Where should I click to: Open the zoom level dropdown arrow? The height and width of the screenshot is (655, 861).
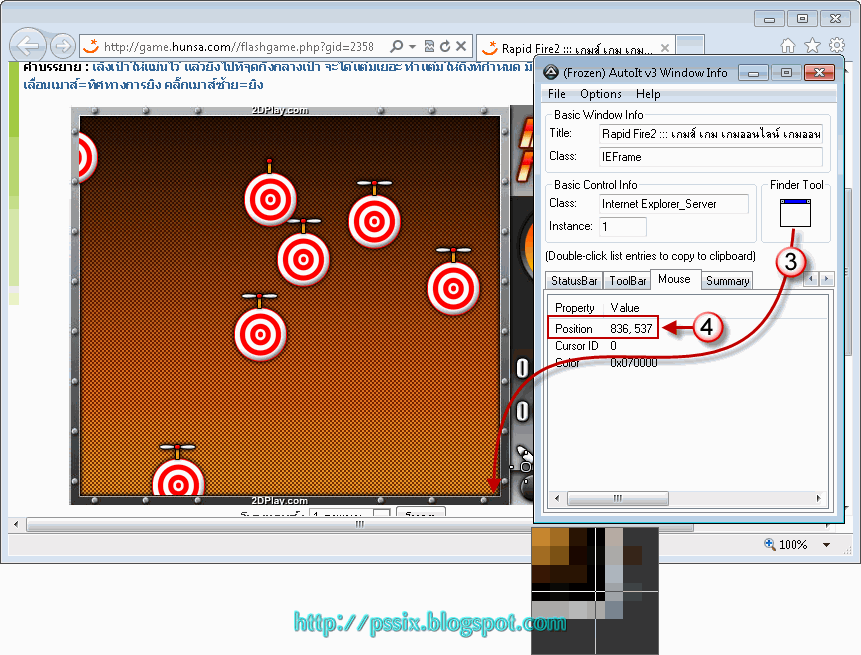(826, 545)
